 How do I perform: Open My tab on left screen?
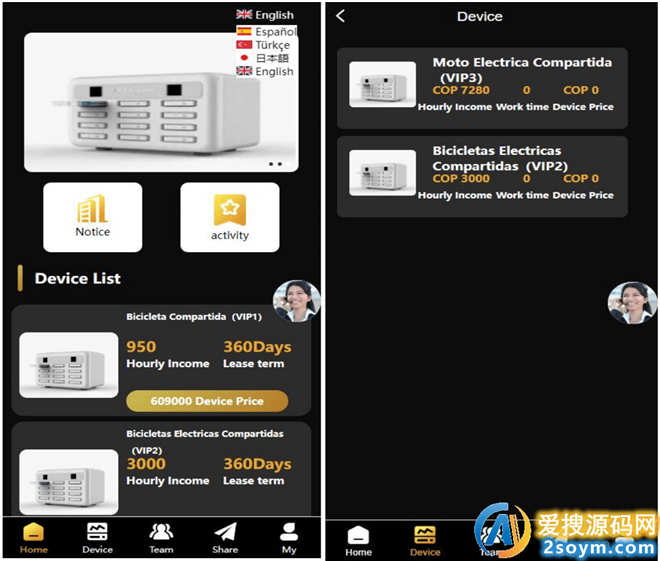pos(289,538)
